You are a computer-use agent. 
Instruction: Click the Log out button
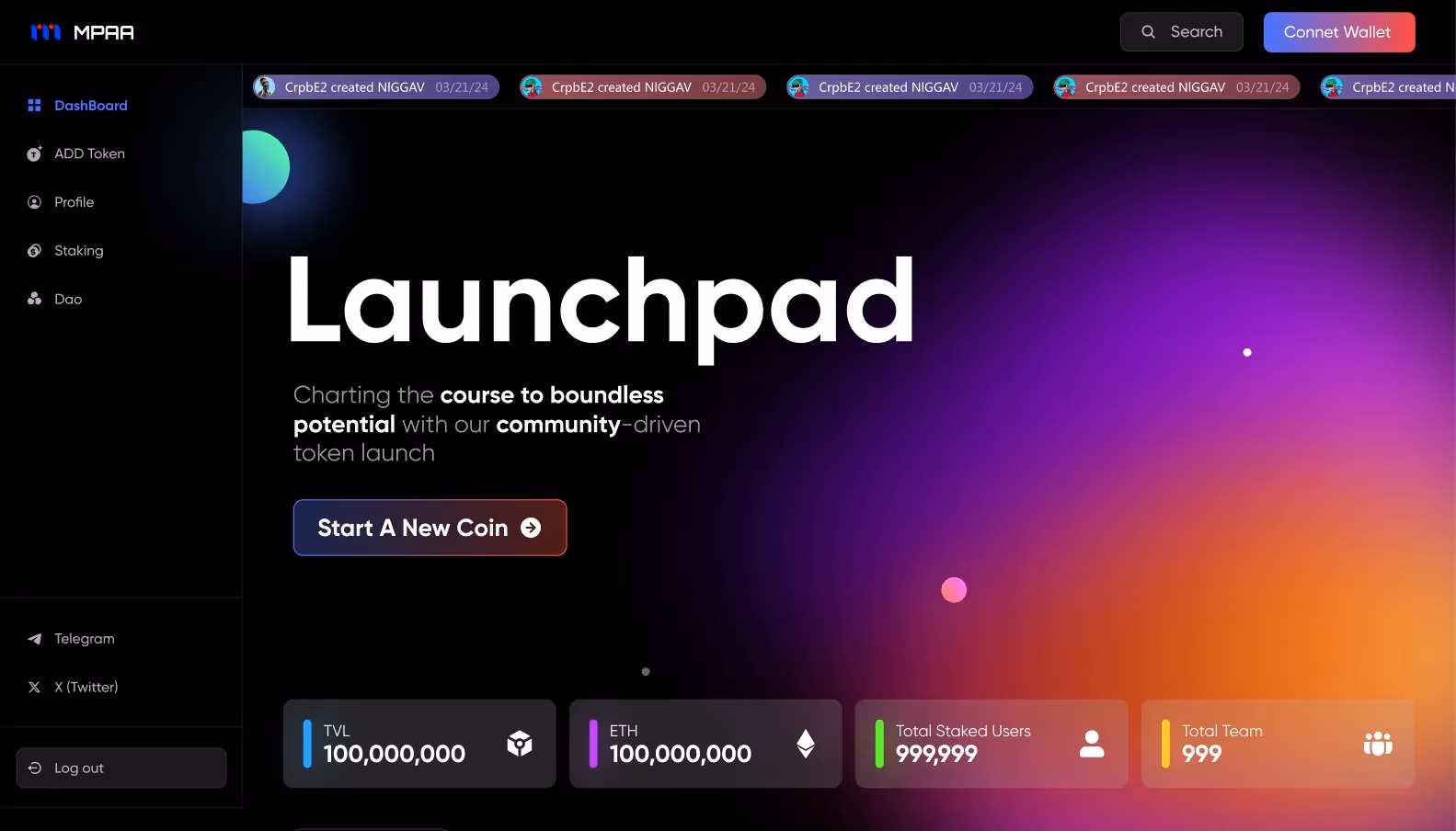tap(121, 768)
